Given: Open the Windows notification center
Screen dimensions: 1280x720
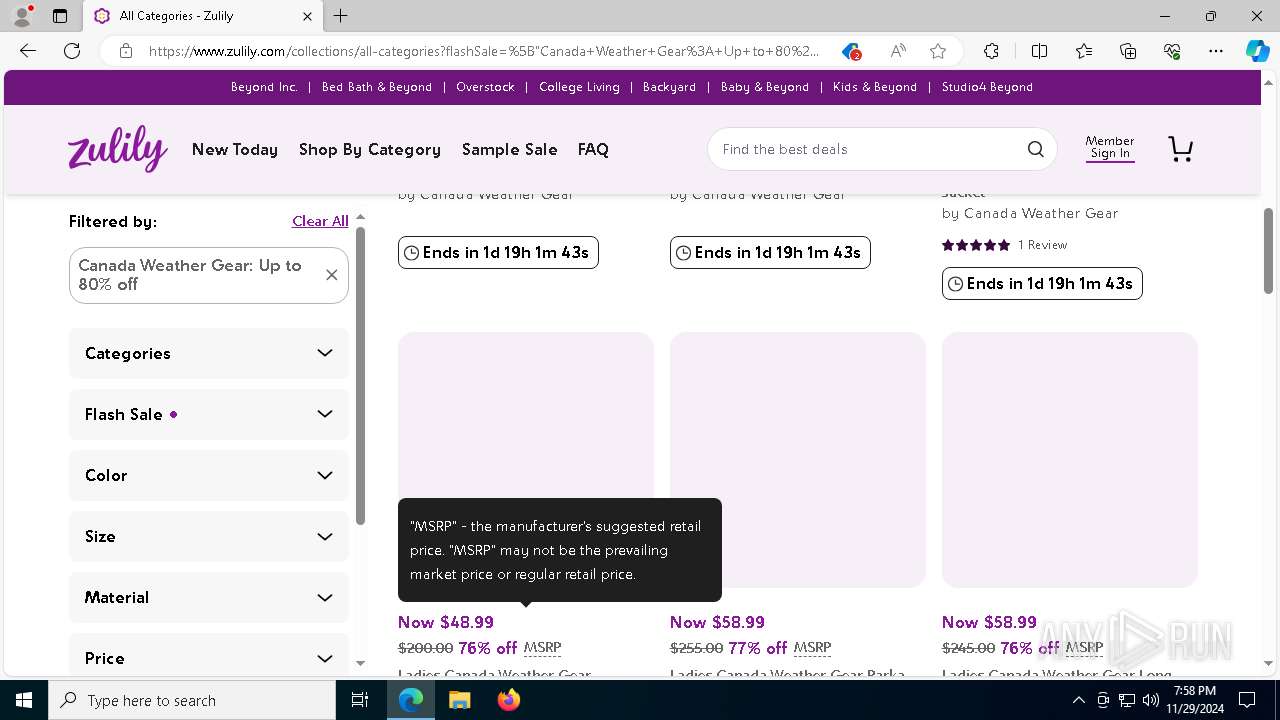Looking at the screenshot, I should (x=1247, y=700).
